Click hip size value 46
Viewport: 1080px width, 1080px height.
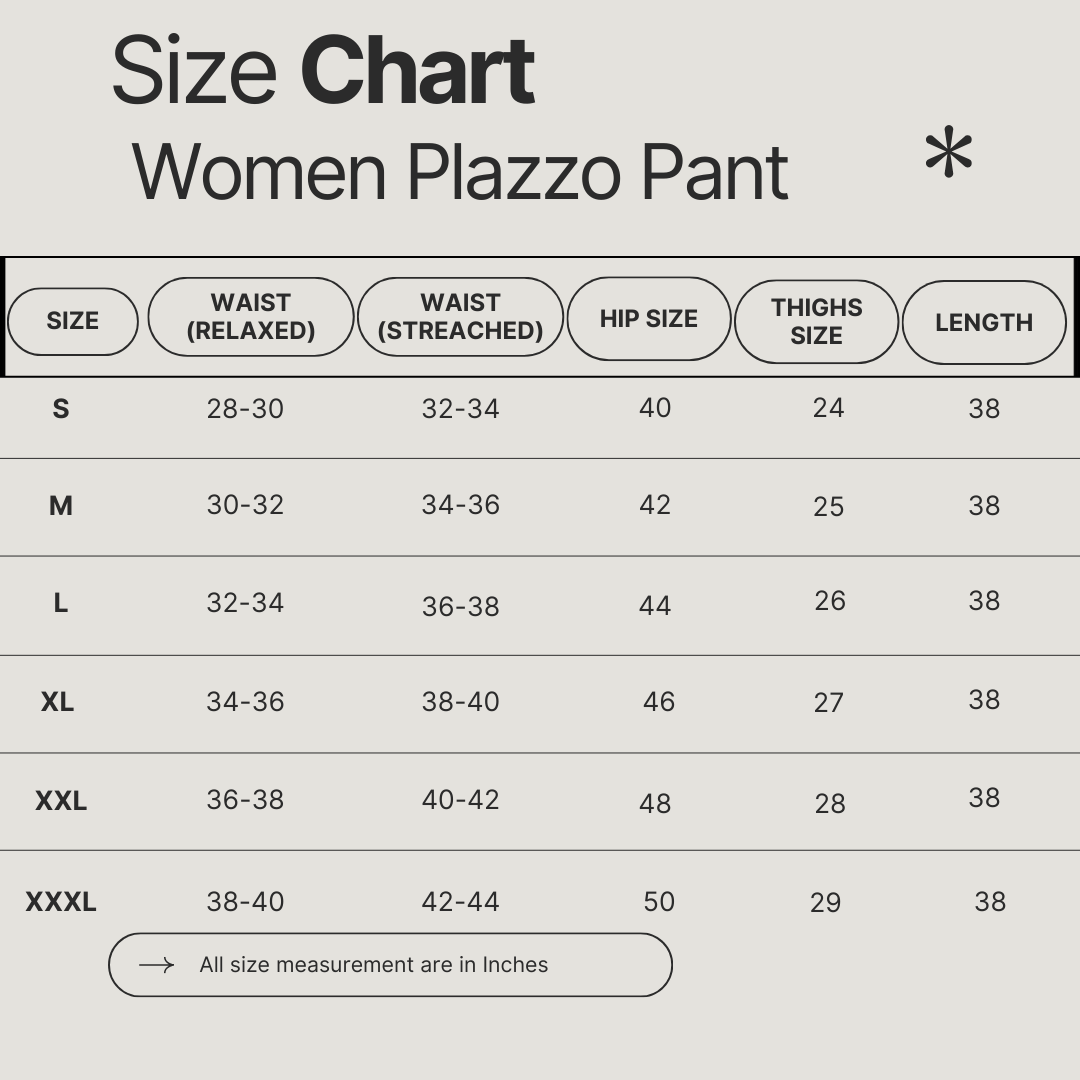pyautogui.click(x=659, y=702)
